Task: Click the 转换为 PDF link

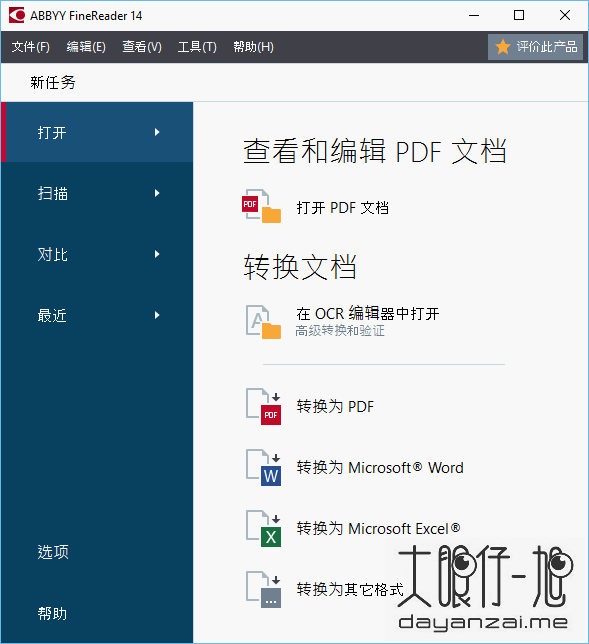Action: 335,407
